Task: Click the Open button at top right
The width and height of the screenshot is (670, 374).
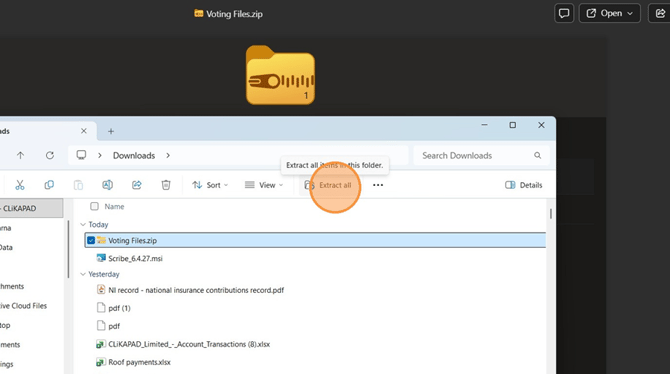Action: [x=609, y=13]
